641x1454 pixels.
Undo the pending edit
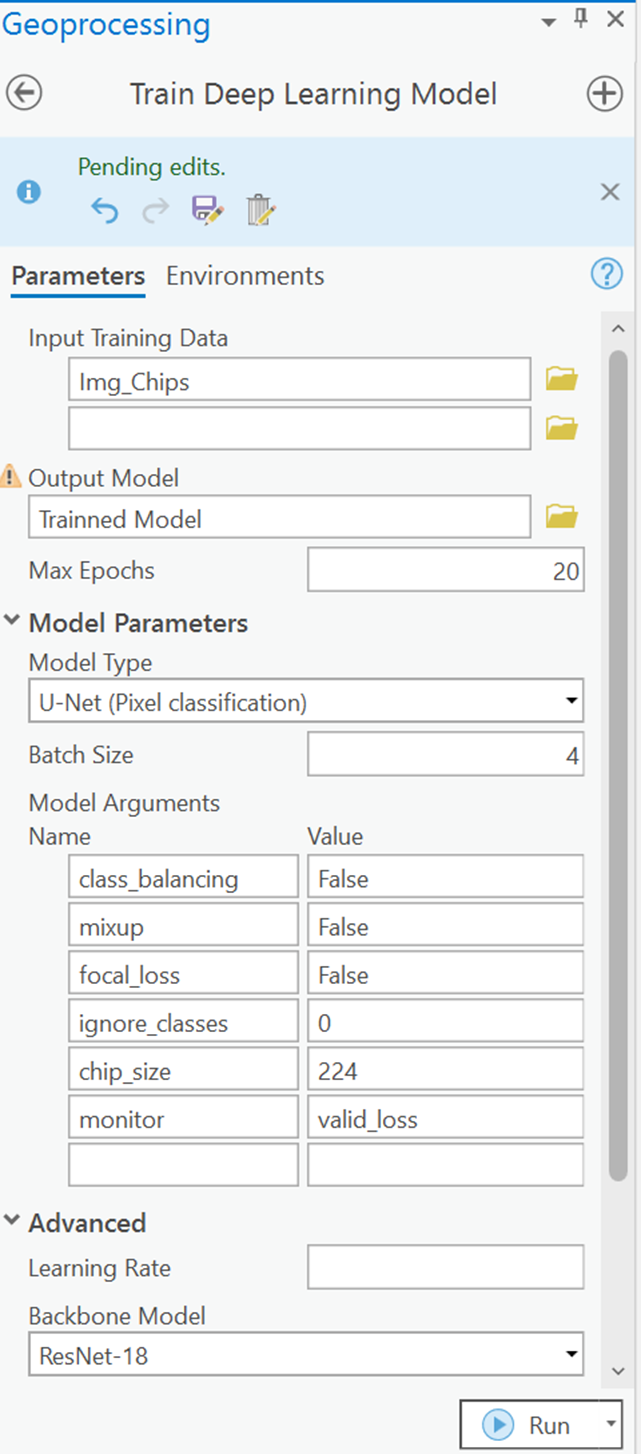(x=104, y=211)
